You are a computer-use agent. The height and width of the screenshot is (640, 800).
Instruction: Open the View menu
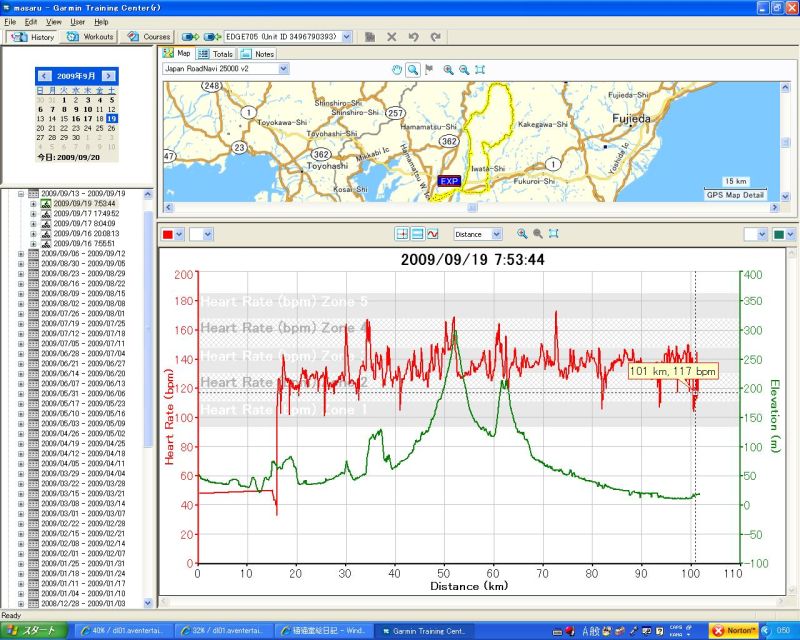[x=54, y=22]
